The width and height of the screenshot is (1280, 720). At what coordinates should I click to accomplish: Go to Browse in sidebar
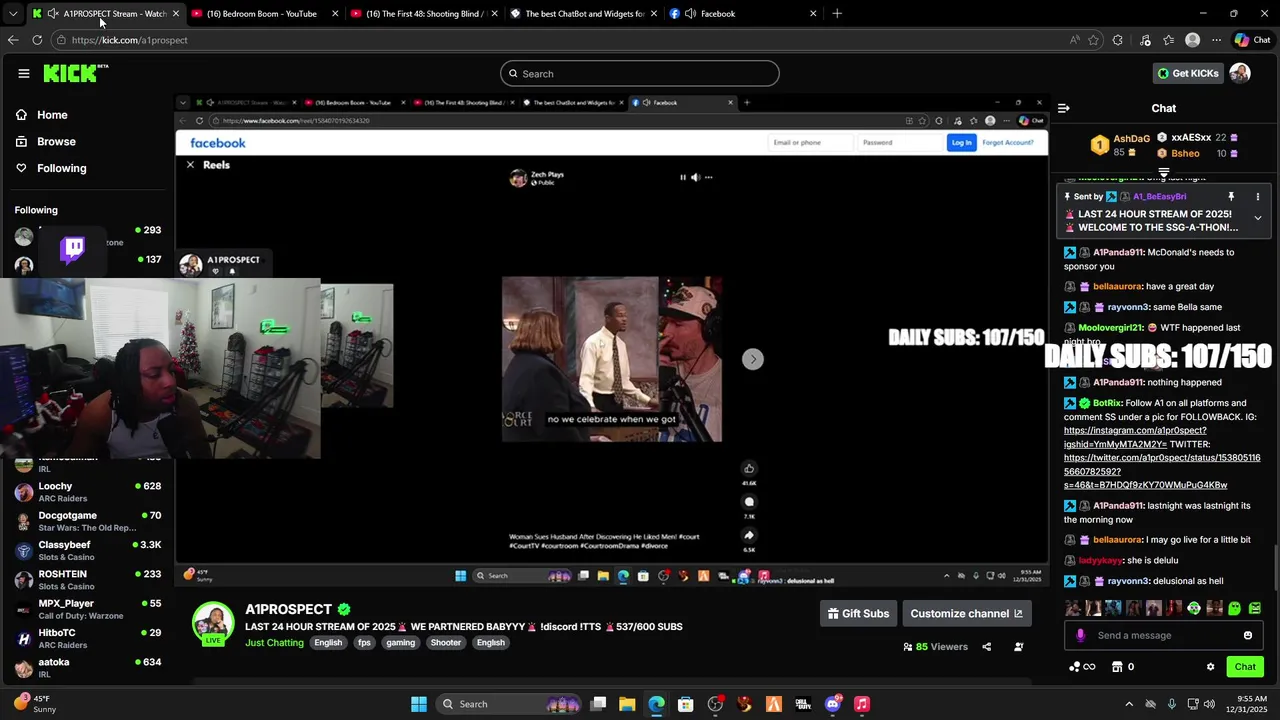click(x=46, y=142)
